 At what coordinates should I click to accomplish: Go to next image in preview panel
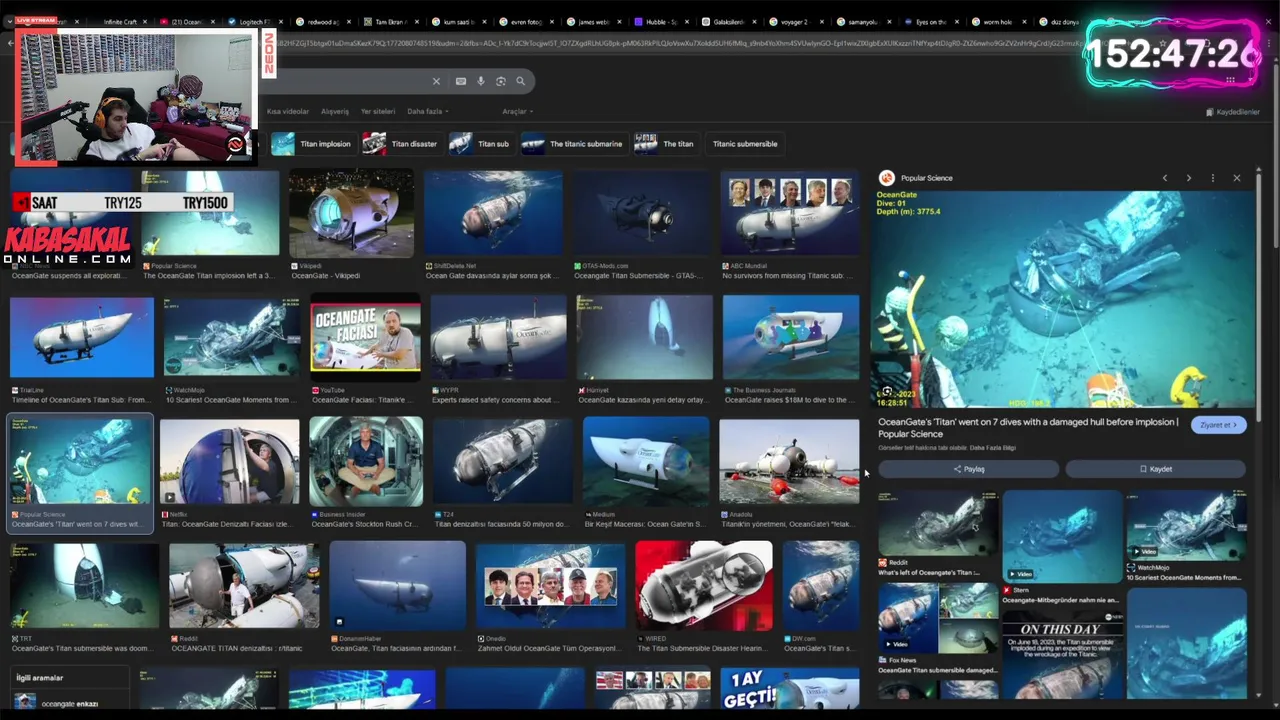[1188, 178]
